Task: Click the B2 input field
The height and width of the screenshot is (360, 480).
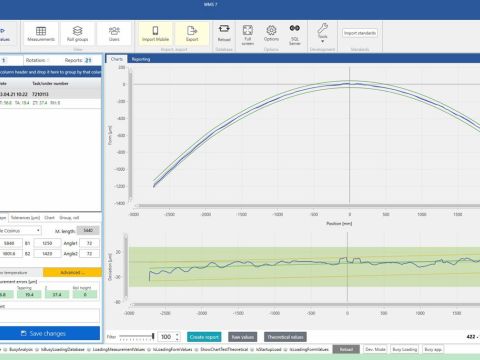Action: coord(47,254)
